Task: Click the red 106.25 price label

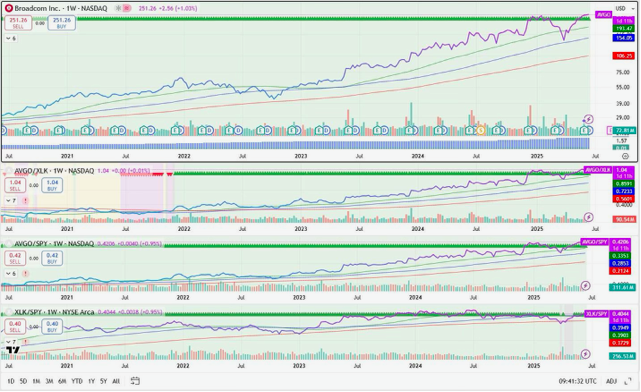Action: point(623,56)
